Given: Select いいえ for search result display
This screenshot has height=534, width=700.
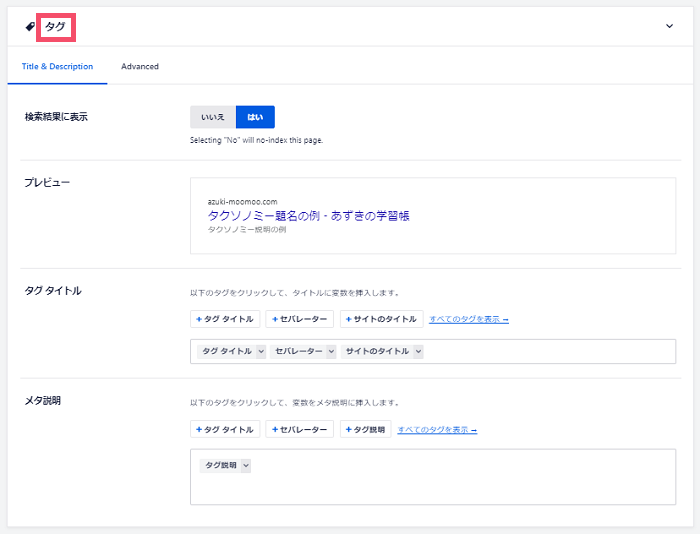Looking at the screenshot, I should pos(213,117).
